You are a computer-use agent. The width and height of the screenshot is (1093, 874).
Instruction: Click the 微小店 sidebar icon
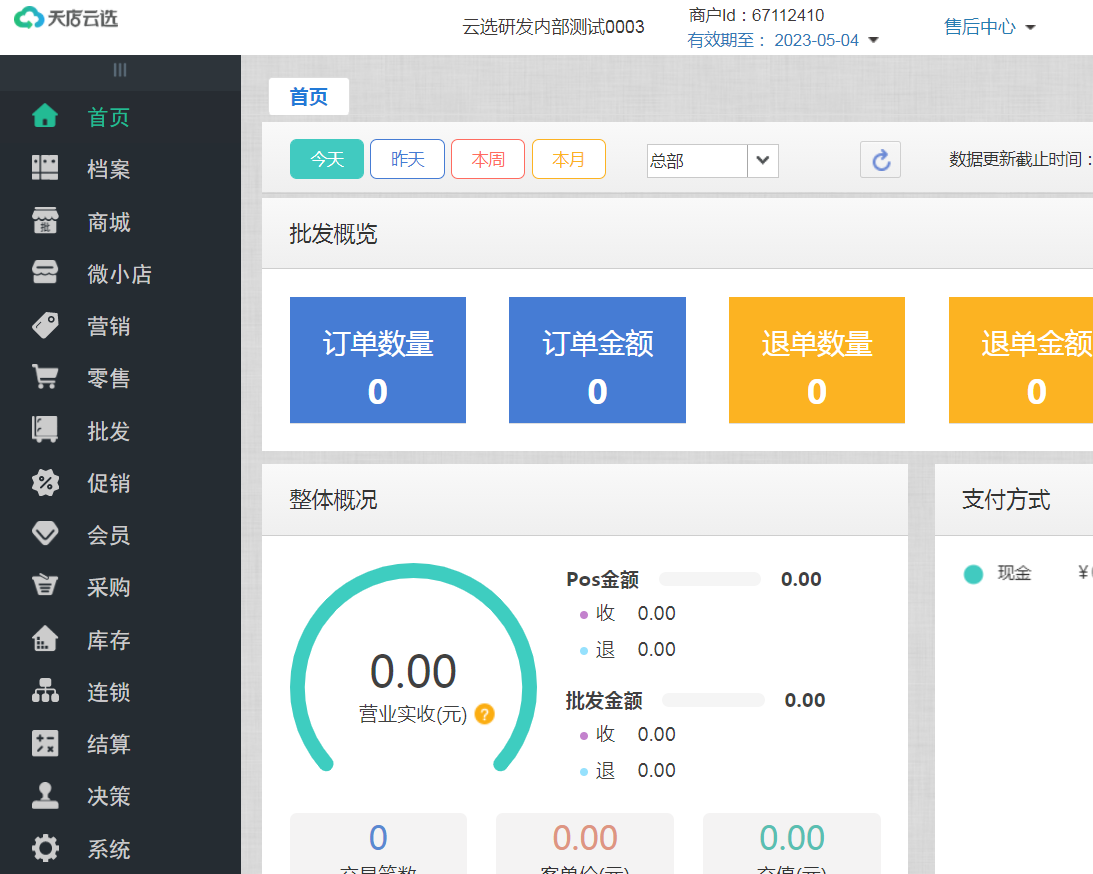tap(45, 273)
